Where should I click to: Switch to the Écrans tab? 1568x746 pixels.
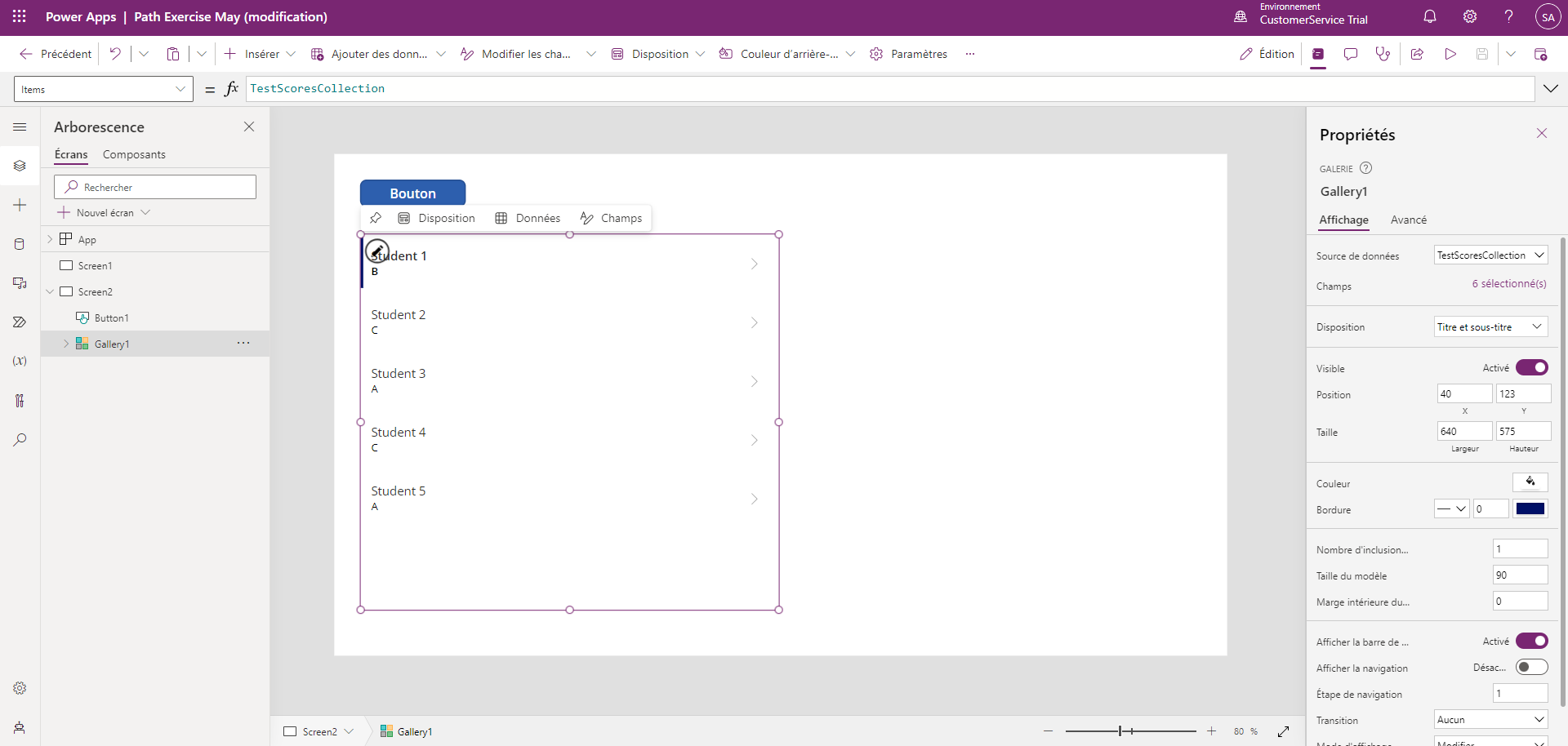[71, 154]
